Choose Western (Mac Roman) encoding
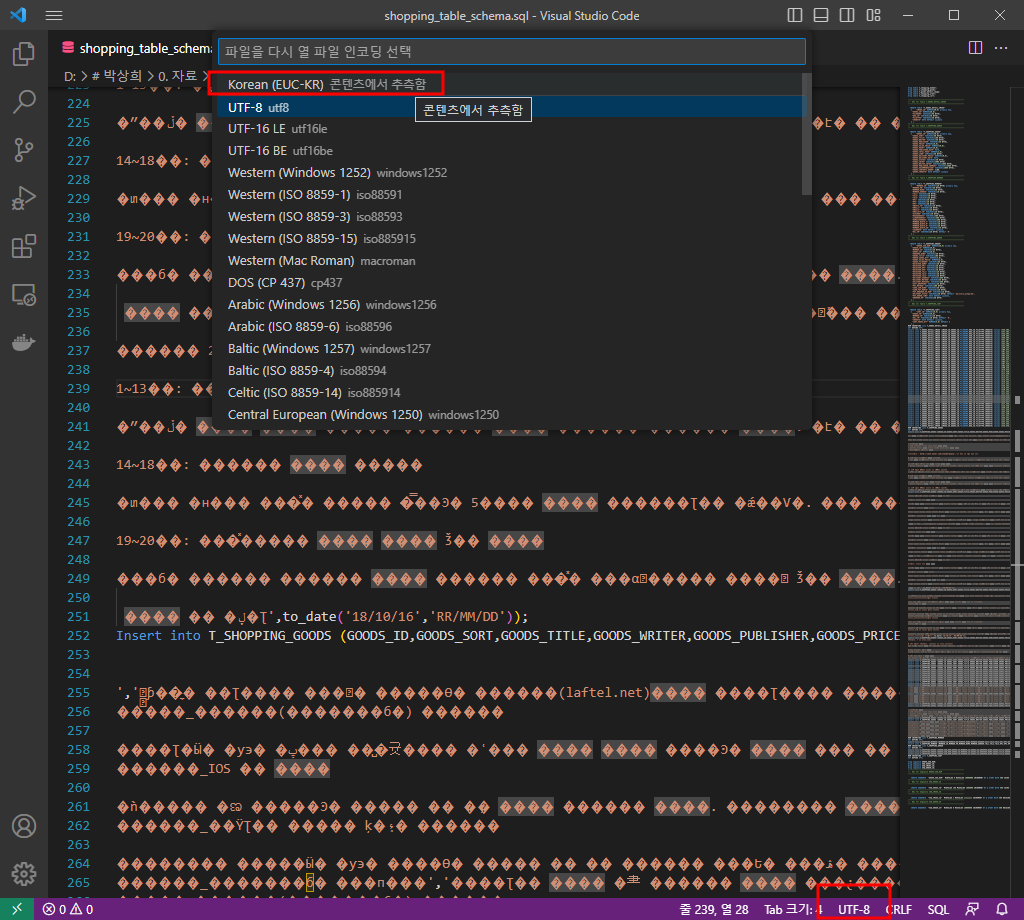Image resolution: width=1024 pixels, height=920 pixels. pyautogui.click(x=509, y=261)
